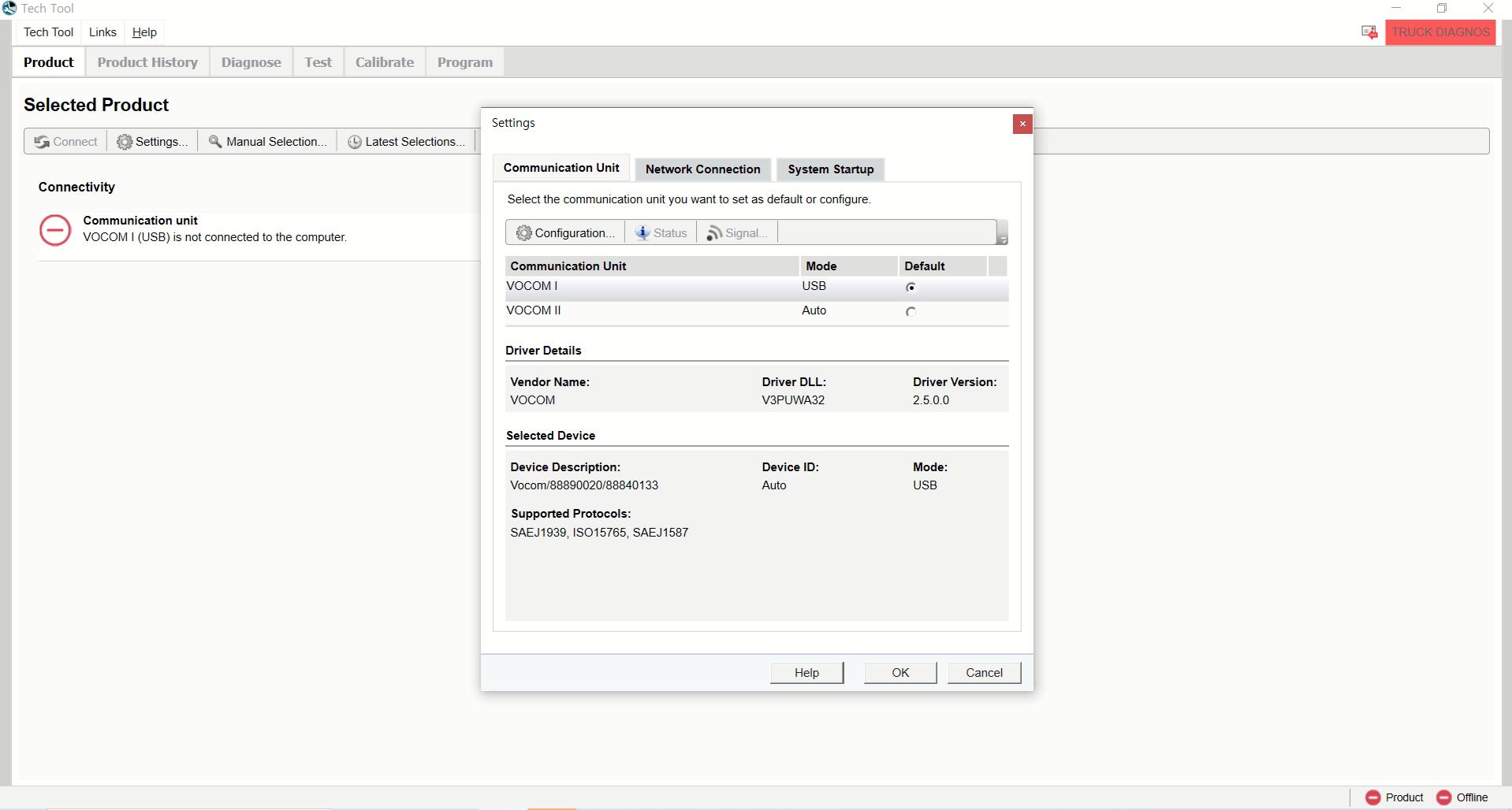Click the Configuration gear icon in dialog
This screenshot has height=810, width=1512.
(x=523, y=233)
